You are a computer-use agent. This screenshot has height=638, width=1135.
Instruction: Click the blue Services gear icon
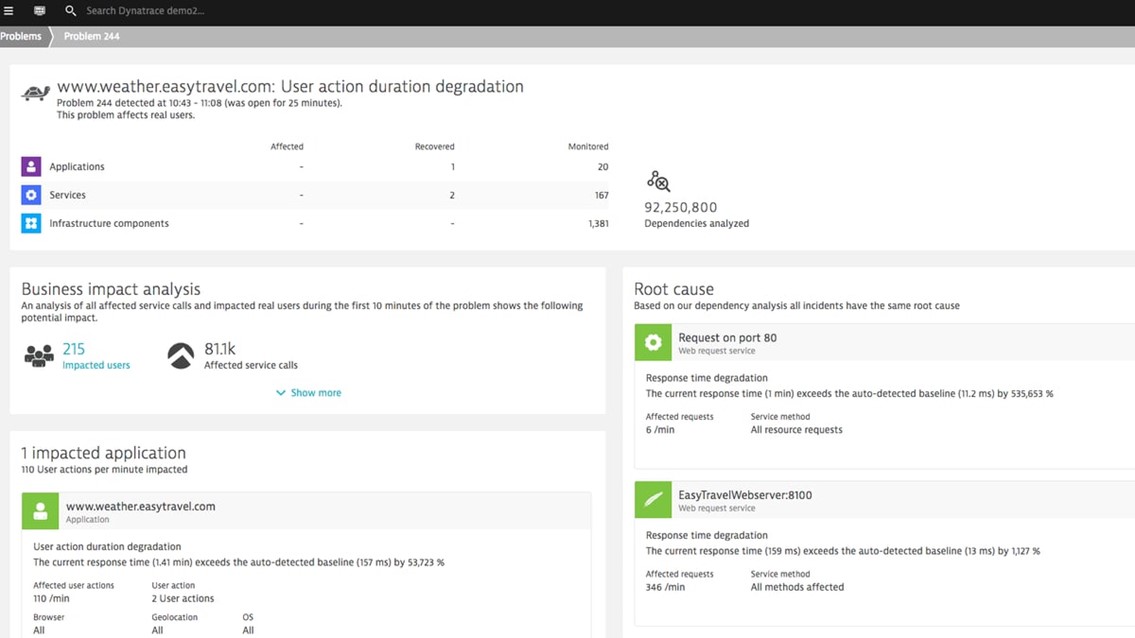click(30, 194)
